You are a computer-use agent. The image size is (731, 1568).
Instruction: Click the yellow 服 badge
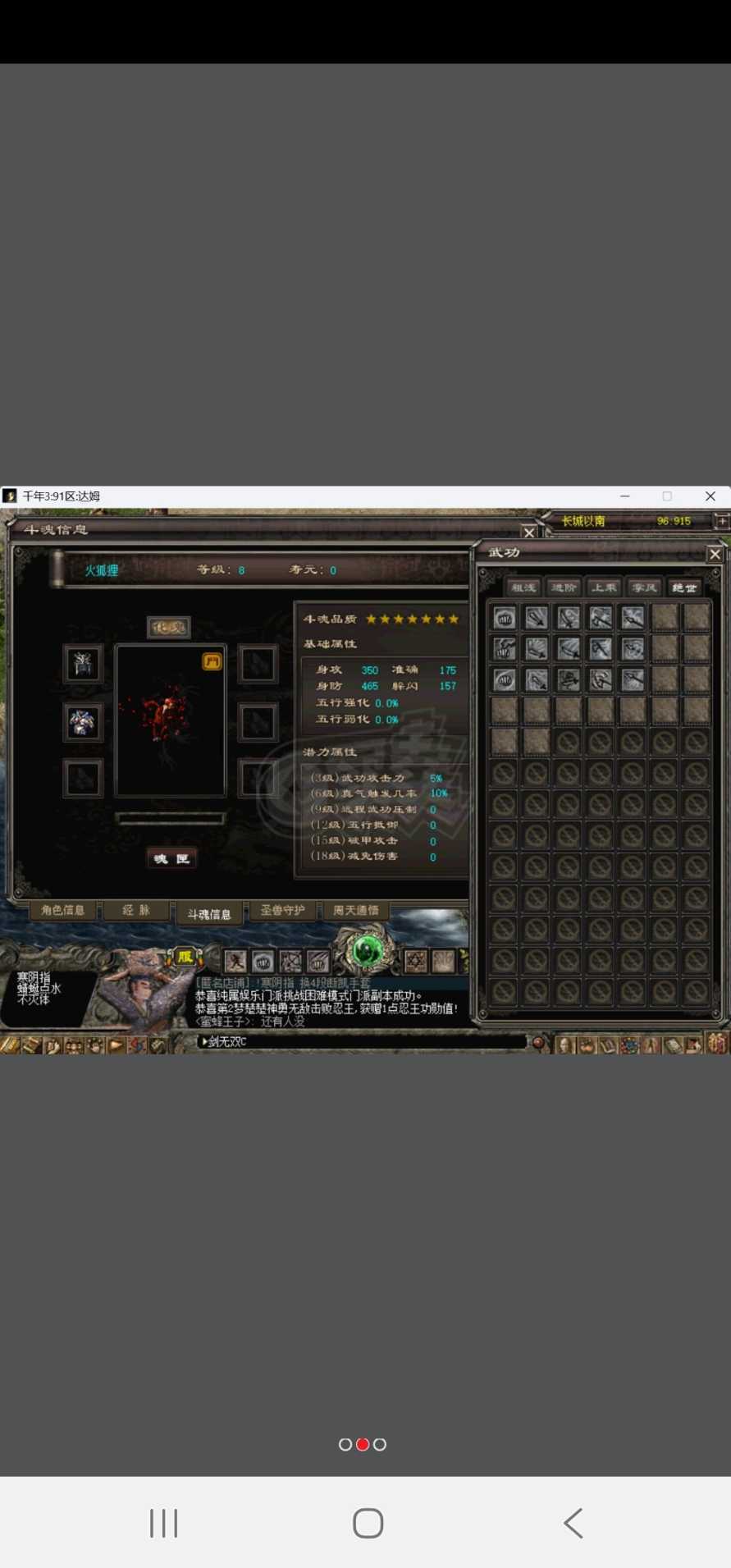tap(185, 956)
